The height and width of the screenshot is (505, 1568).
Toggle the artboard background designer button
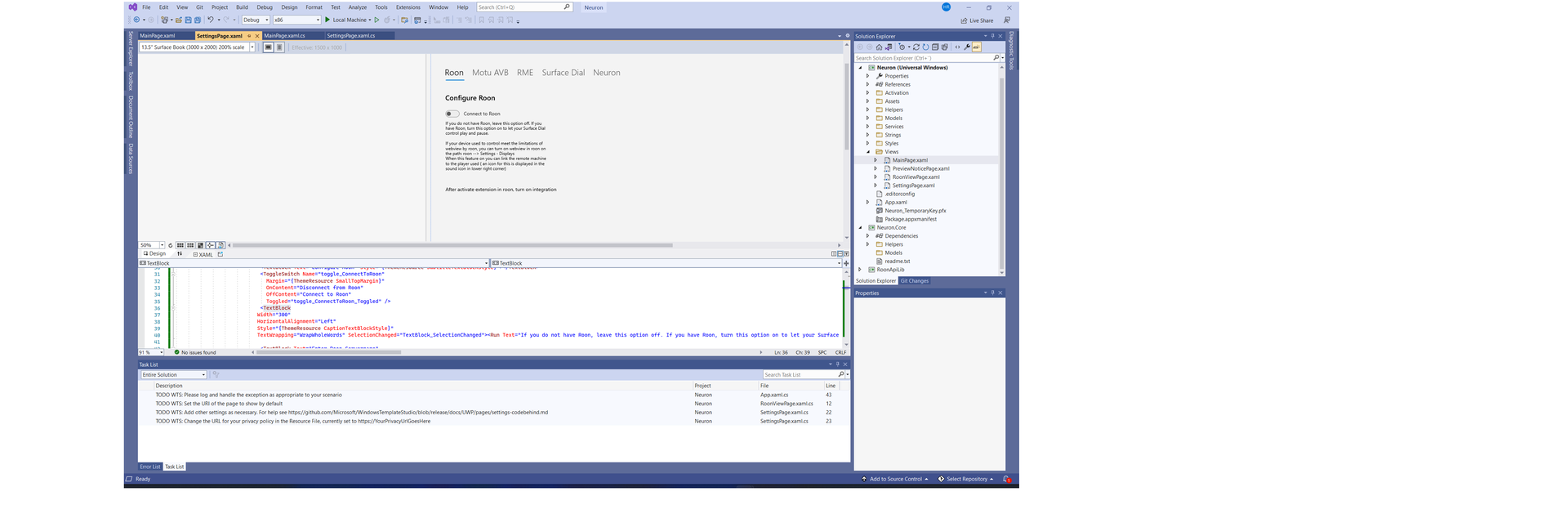200,245
